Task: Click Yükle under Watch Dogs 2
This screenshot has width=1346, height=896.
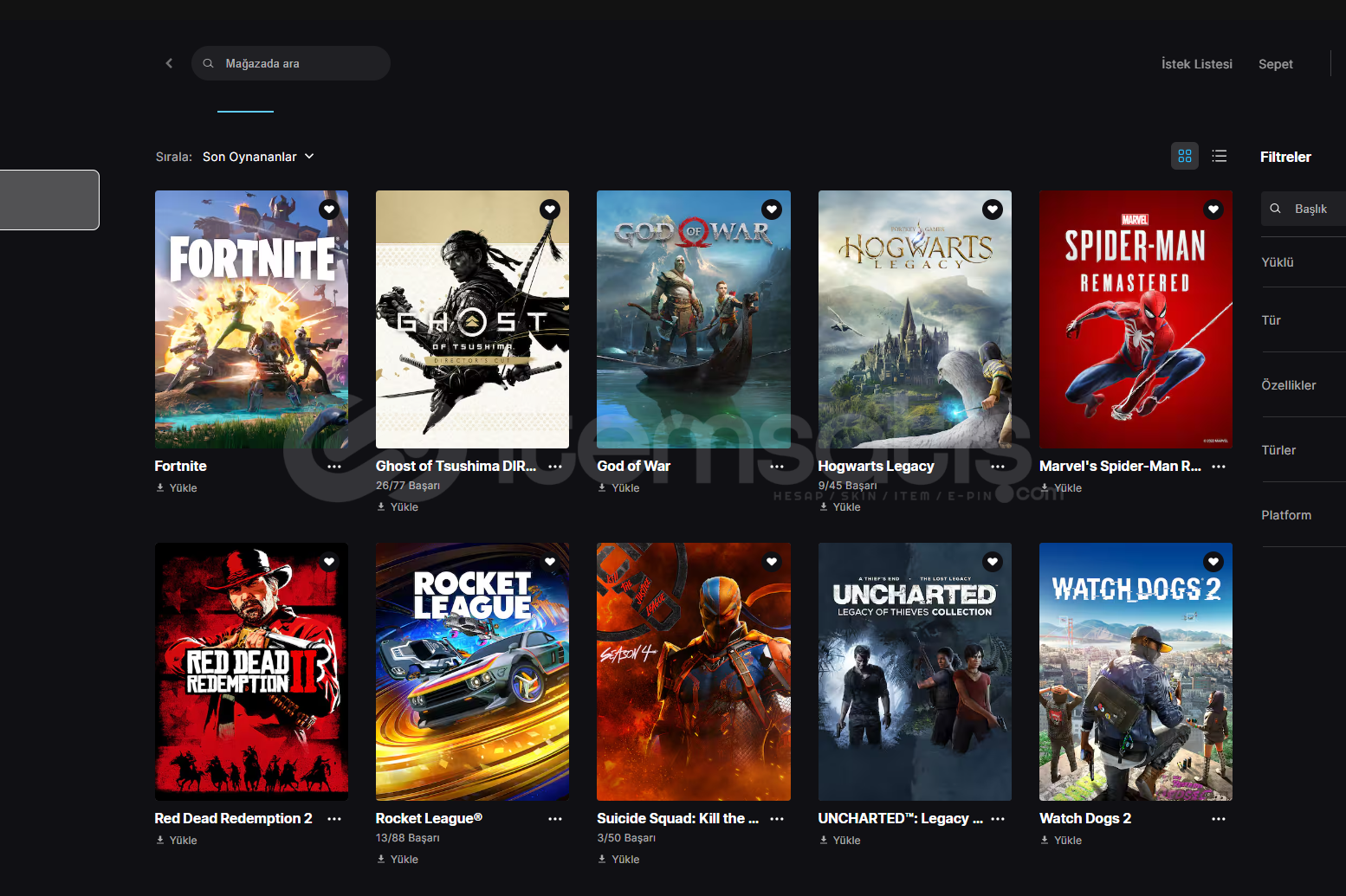Action: coord(1061,841)
